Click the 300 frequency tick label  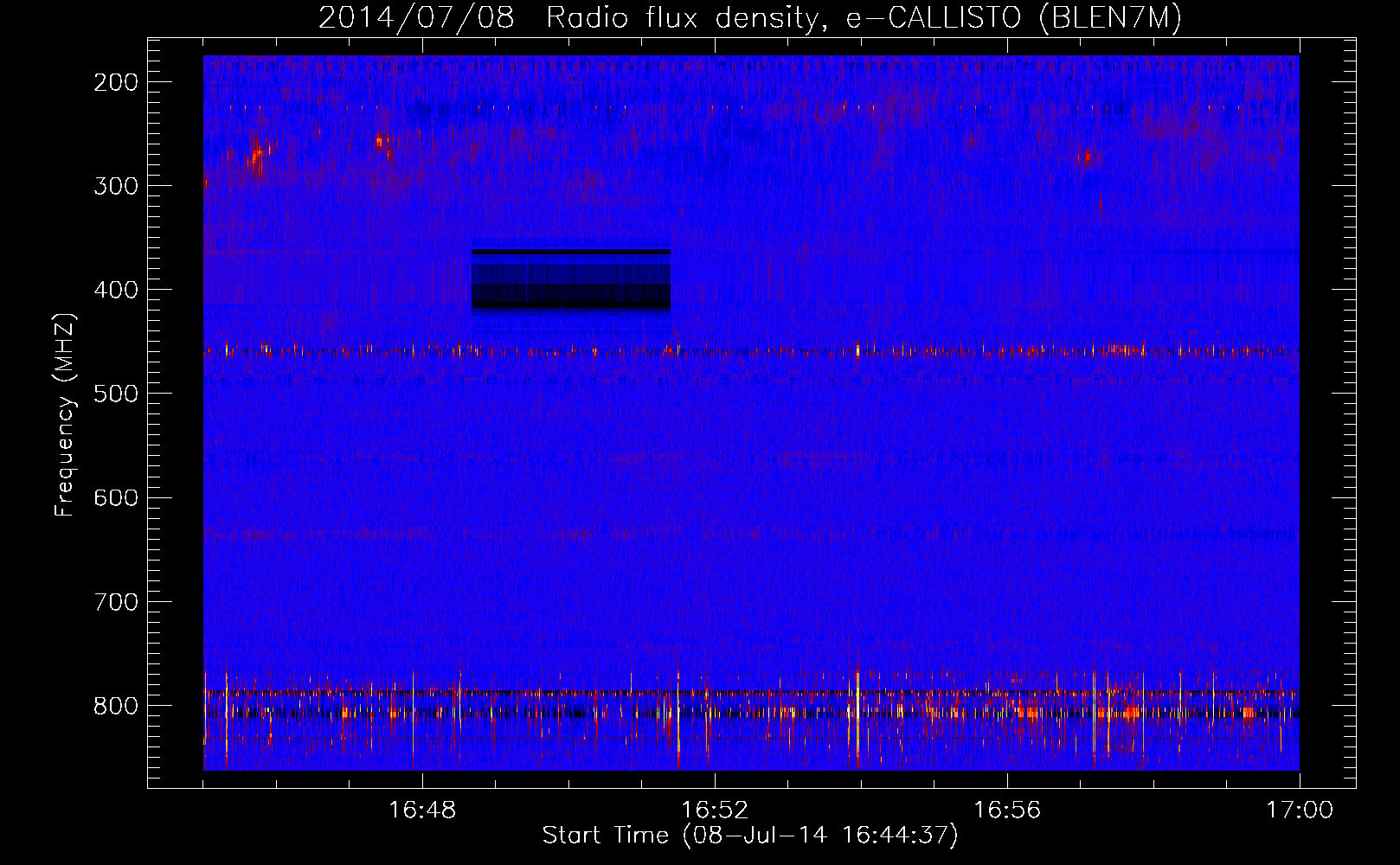tap(115, 186)
